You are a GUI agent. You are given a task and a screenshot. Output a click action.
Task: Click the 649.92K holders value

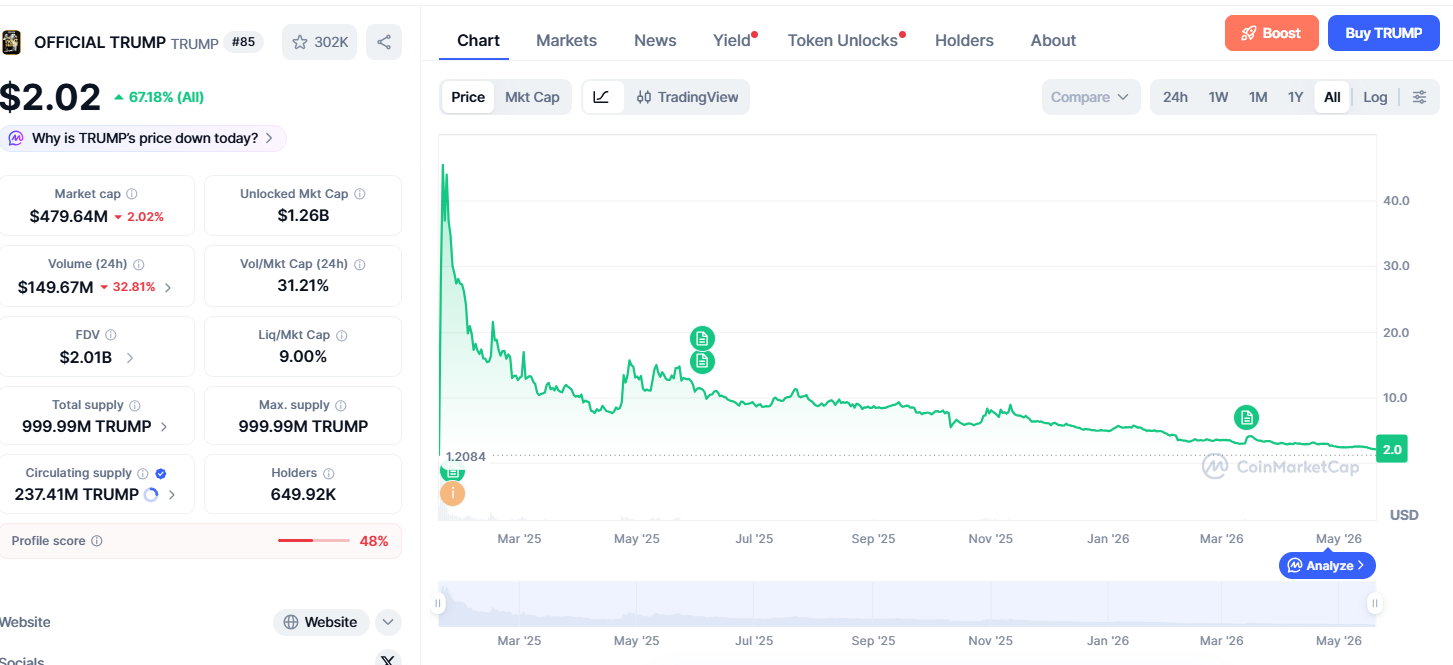coord(303,494)
